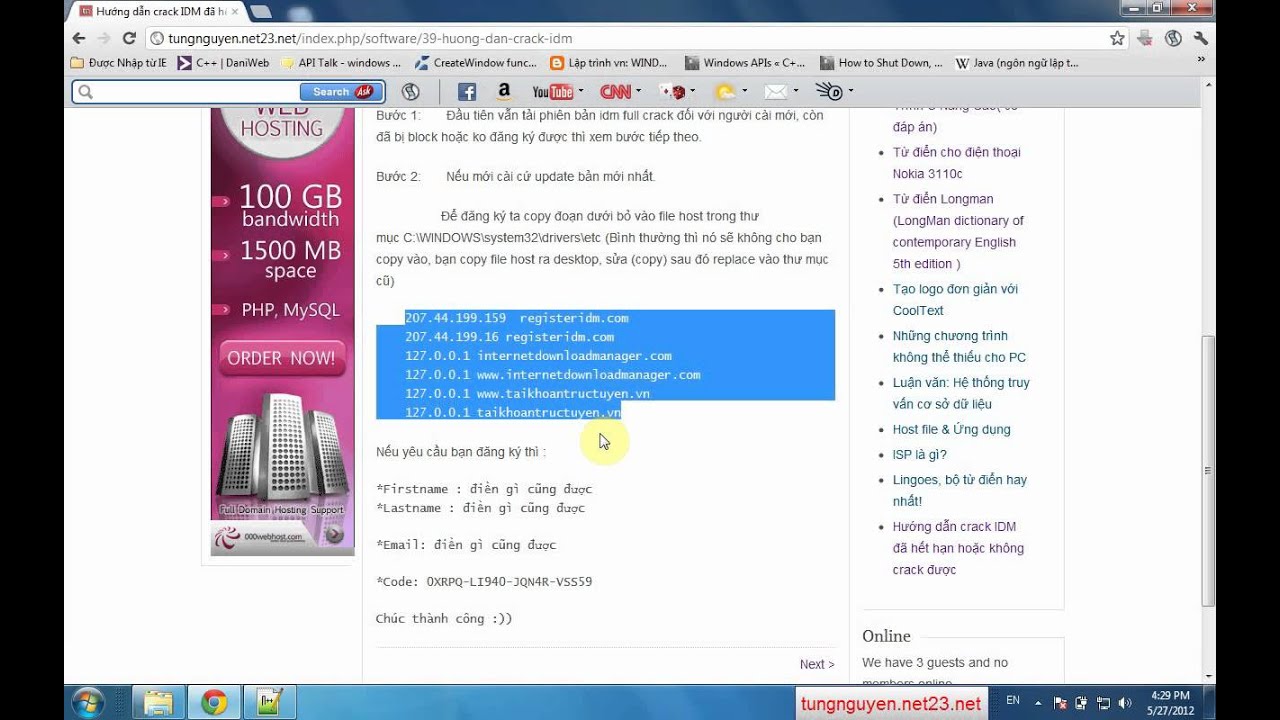Go back with the browser back arrow
1280x720 pixels.
click(80, 38)
